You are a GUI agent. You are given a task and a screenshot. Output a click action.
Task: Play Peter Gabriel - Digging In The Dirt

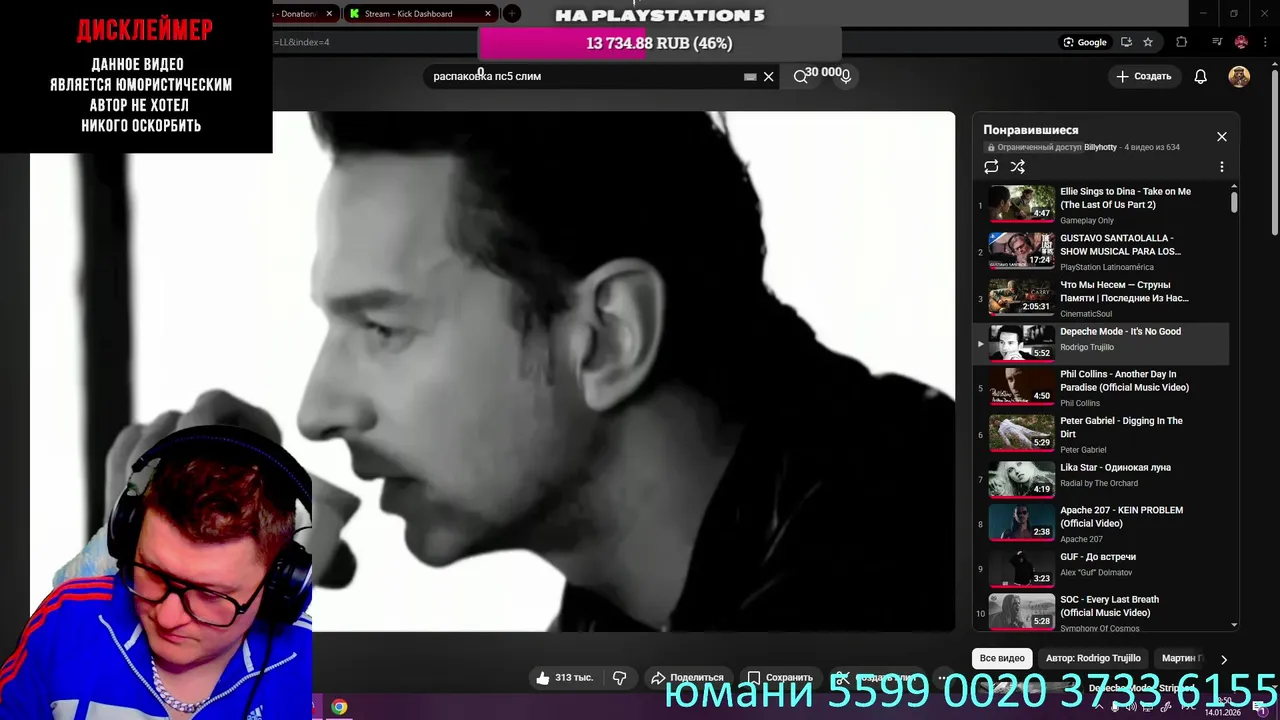pyautogui.click(x=1101, y=434)
